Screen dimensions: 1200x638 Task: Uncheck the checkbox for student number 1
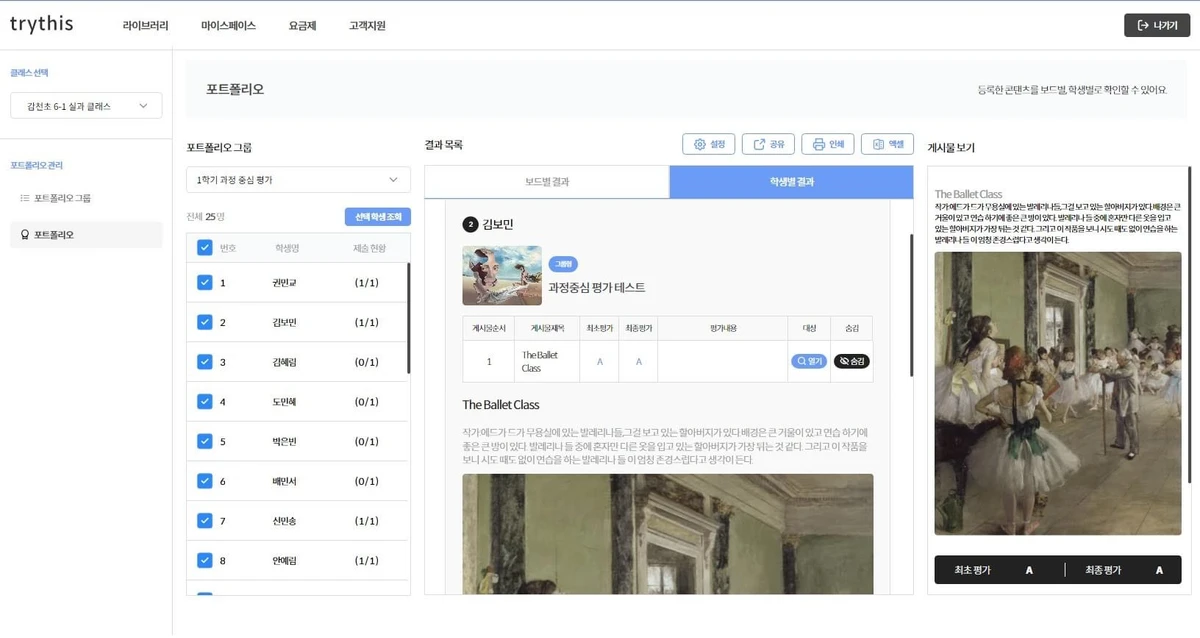click(205, 283)
